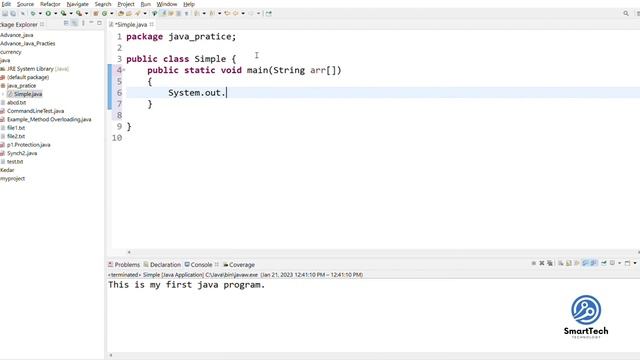The width and height of the screenshot is (640, 360).
Task: Minimize the Package Explorer view
Action: 91,23
